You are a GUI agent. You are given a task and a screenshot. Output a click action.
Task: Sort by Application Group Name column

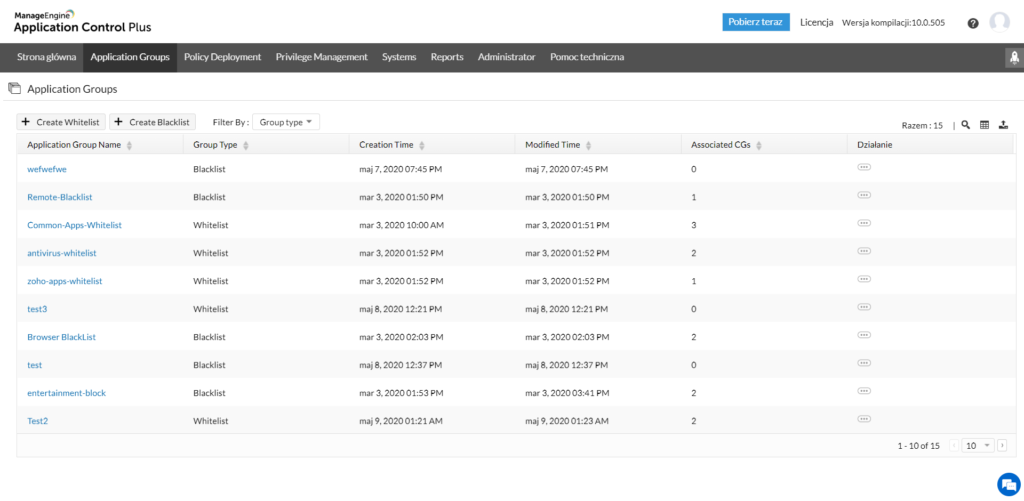tap(129, 146)
